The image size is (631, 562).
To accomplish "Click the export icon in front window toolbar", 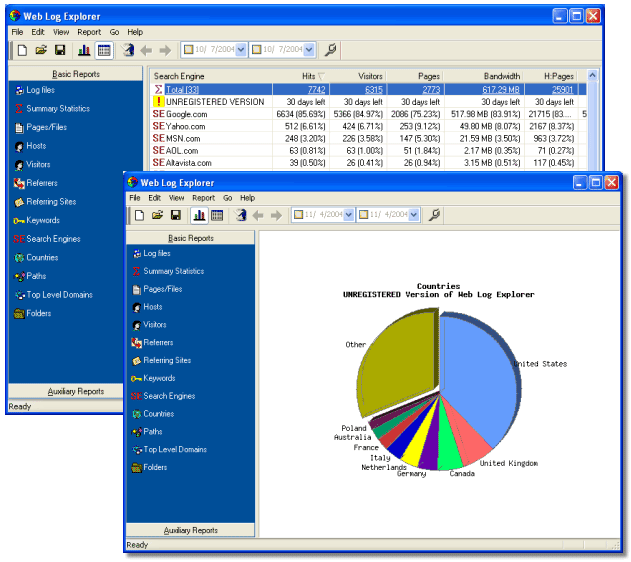I will (241, 215).
